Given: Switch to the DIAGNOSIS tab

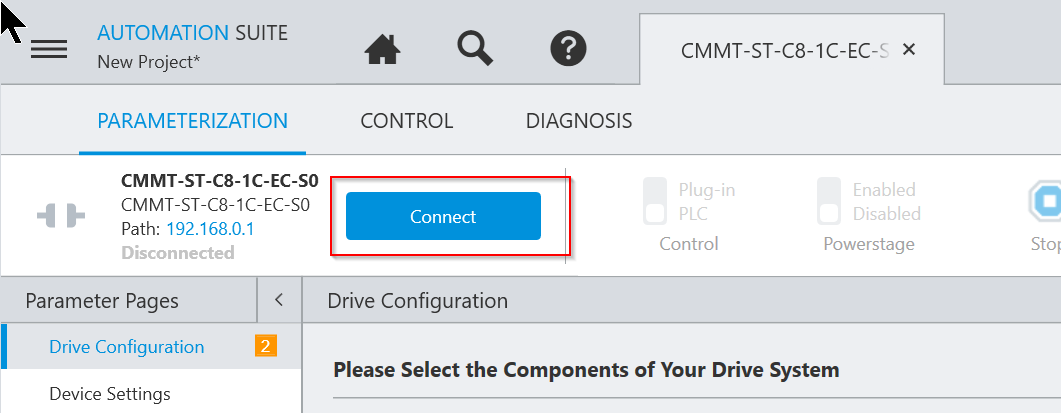Looking at the screenshot, I should tap(579, 121).
